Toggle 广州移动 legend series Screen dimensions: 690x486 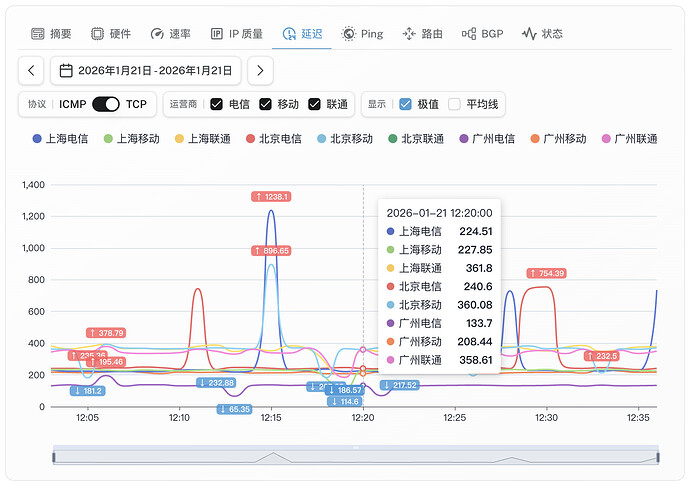click(558, 139)
